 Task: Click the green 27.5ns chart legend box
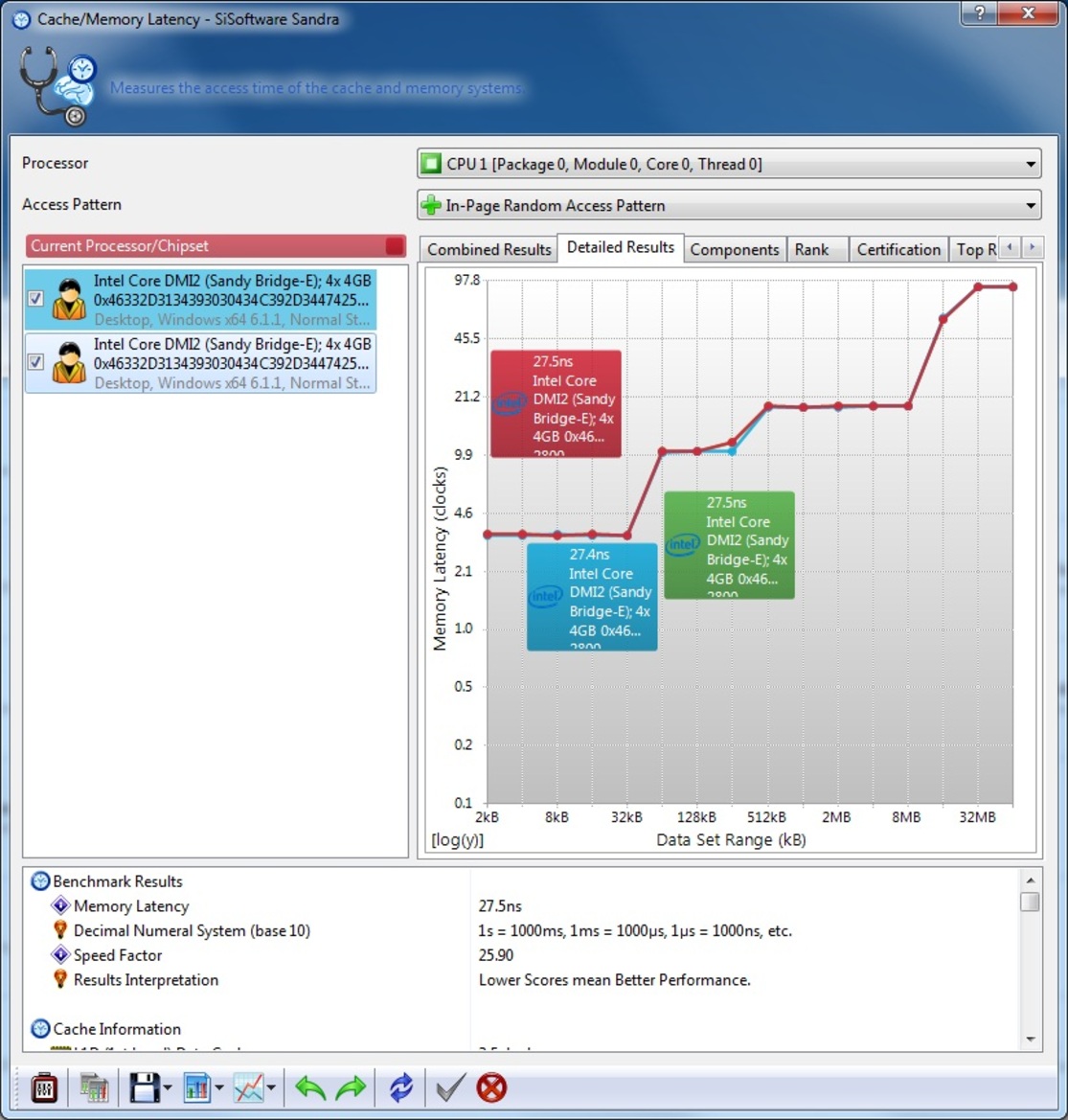click(729, 545)
